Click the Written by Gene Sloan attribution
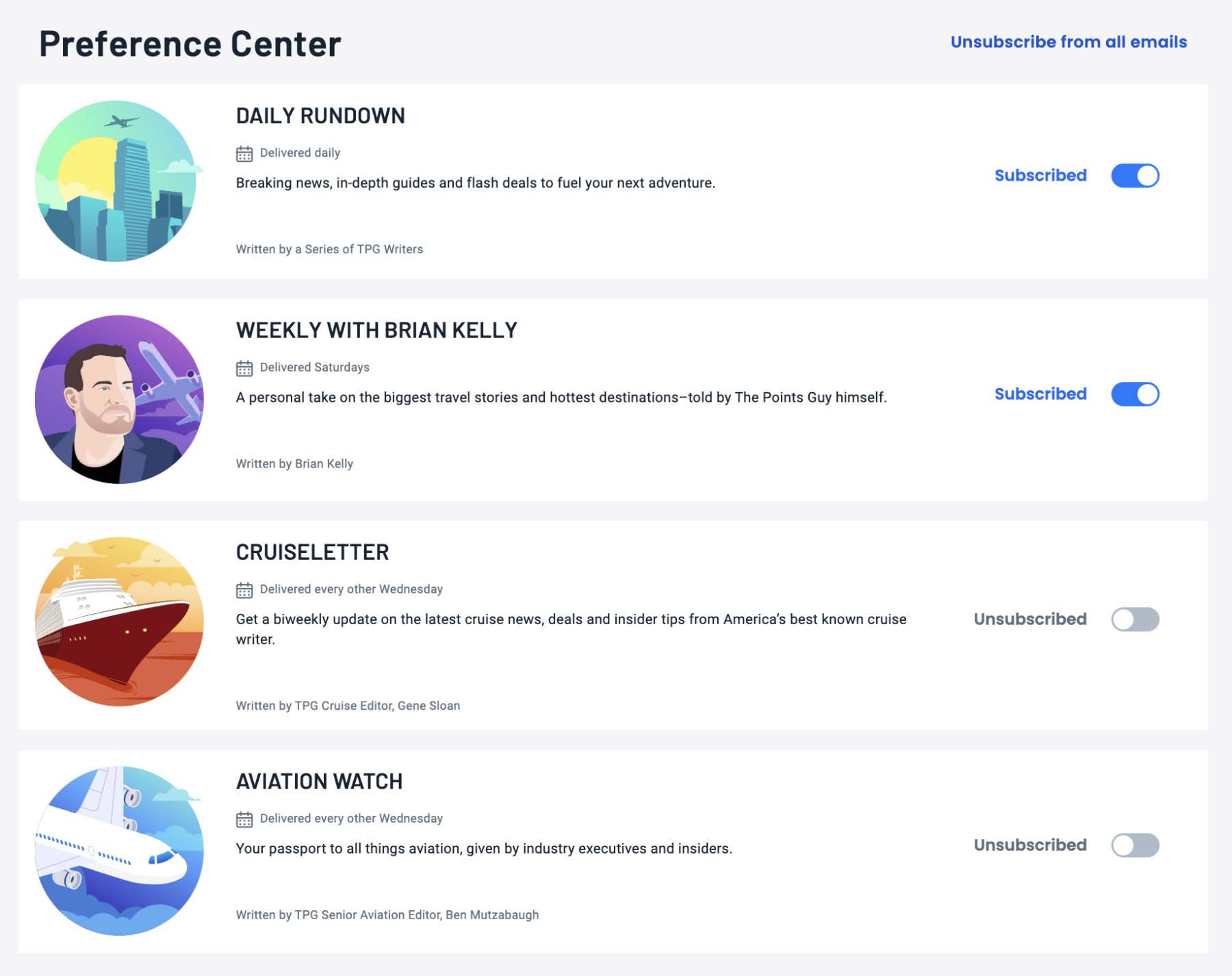Viewport: 1232px width, 976px height. (348, 705)
